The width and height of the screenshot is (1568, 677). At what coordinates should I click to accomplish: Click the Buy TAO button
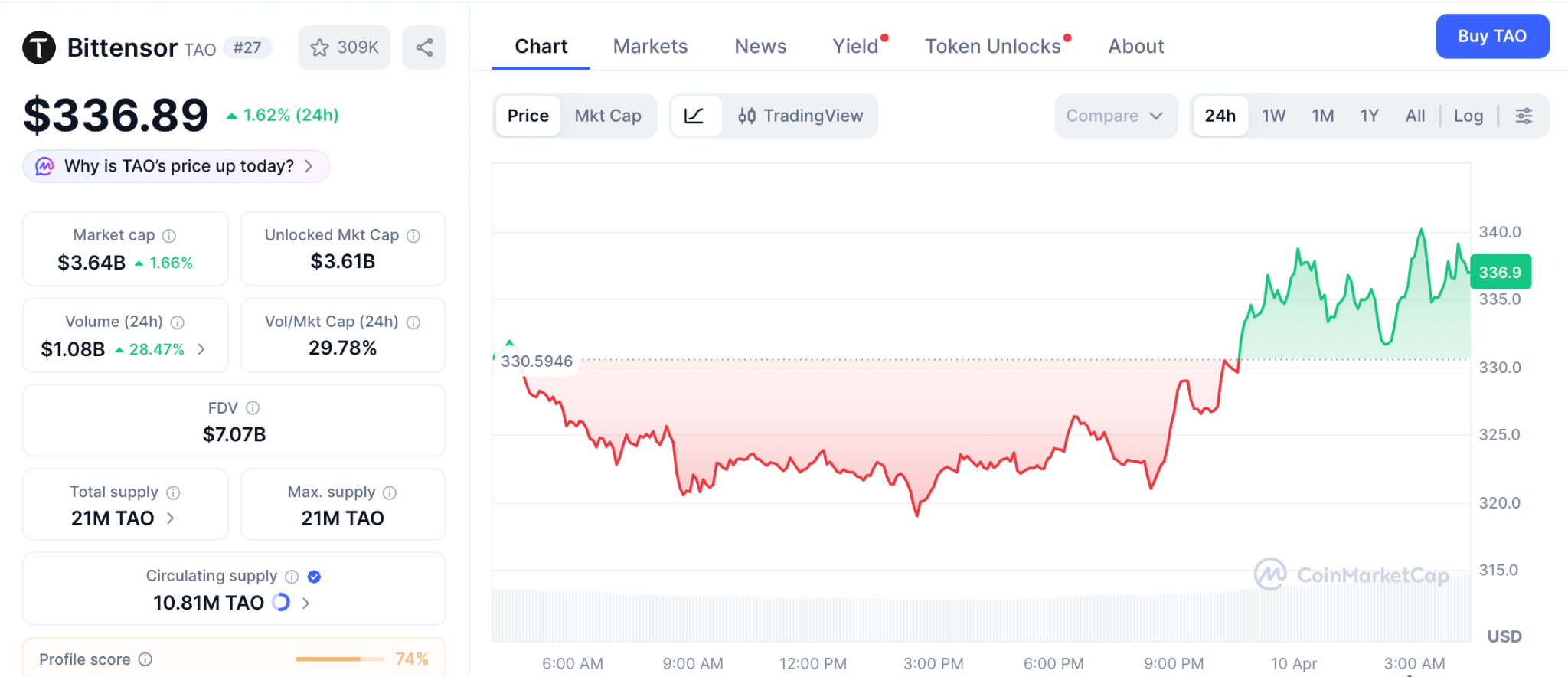pos(1491,36)
